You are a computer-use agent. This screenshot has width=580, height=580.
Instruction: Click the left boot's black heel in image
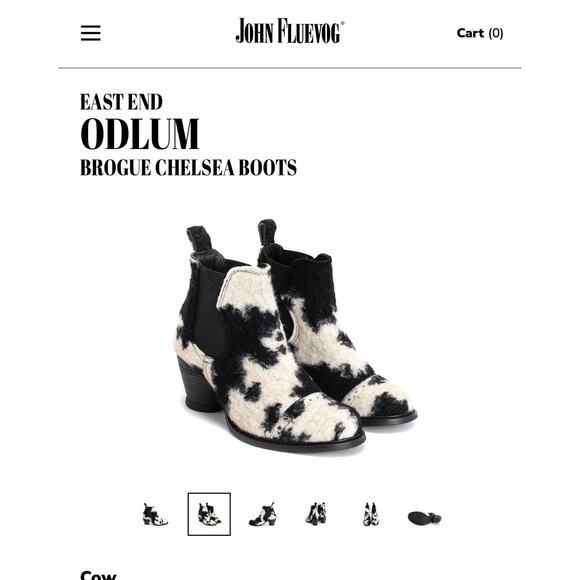(196, 385)
